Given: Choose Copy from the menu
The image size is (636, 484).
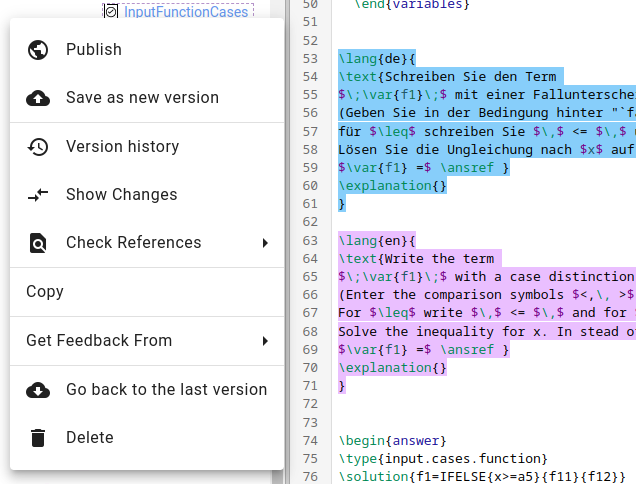Looking at the screenshot, I should point(147,292).
